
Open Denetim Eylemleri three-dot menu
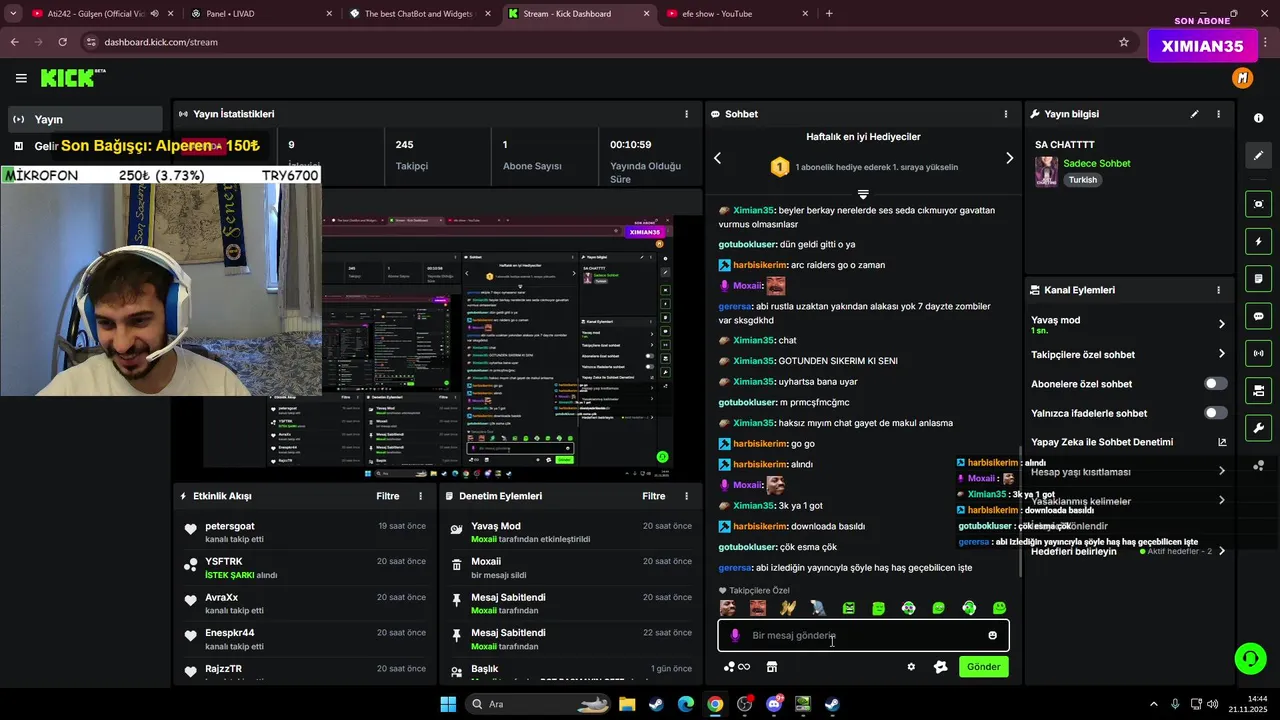pos(686,496)
